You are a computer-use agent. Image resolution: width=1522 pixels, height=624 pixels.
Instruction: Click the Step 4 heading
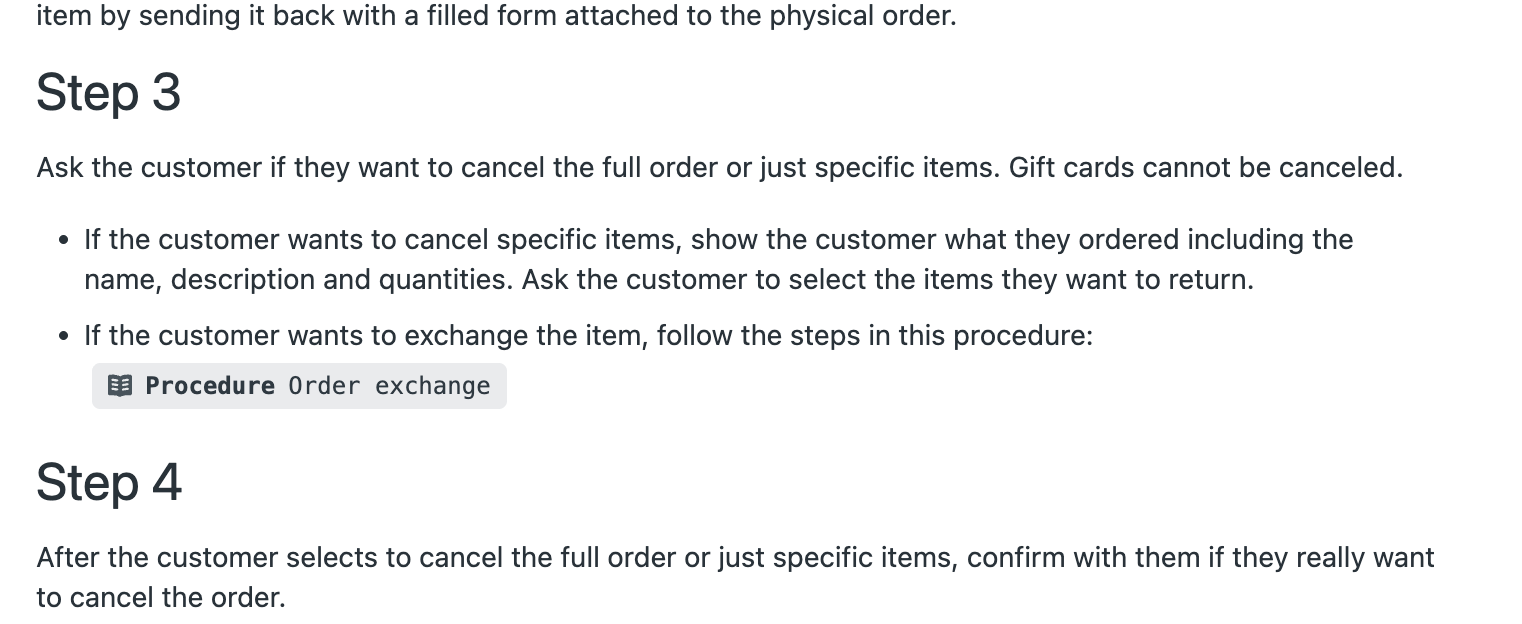point(109,482)
